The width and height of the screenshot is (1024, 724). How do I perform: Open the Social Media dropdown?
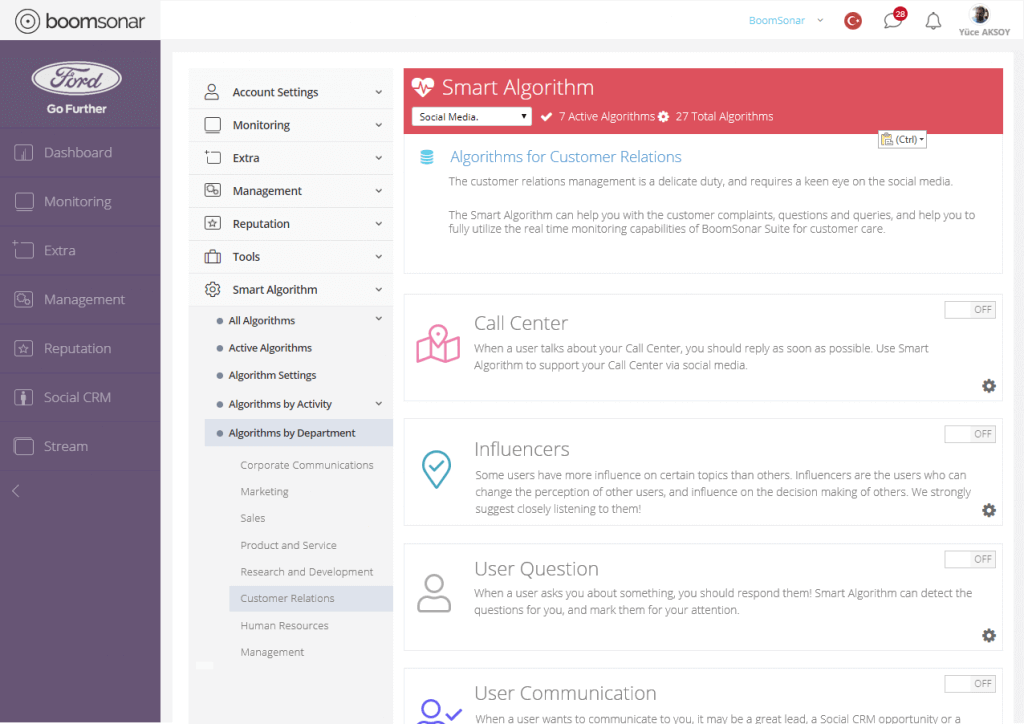pos(472,116)
